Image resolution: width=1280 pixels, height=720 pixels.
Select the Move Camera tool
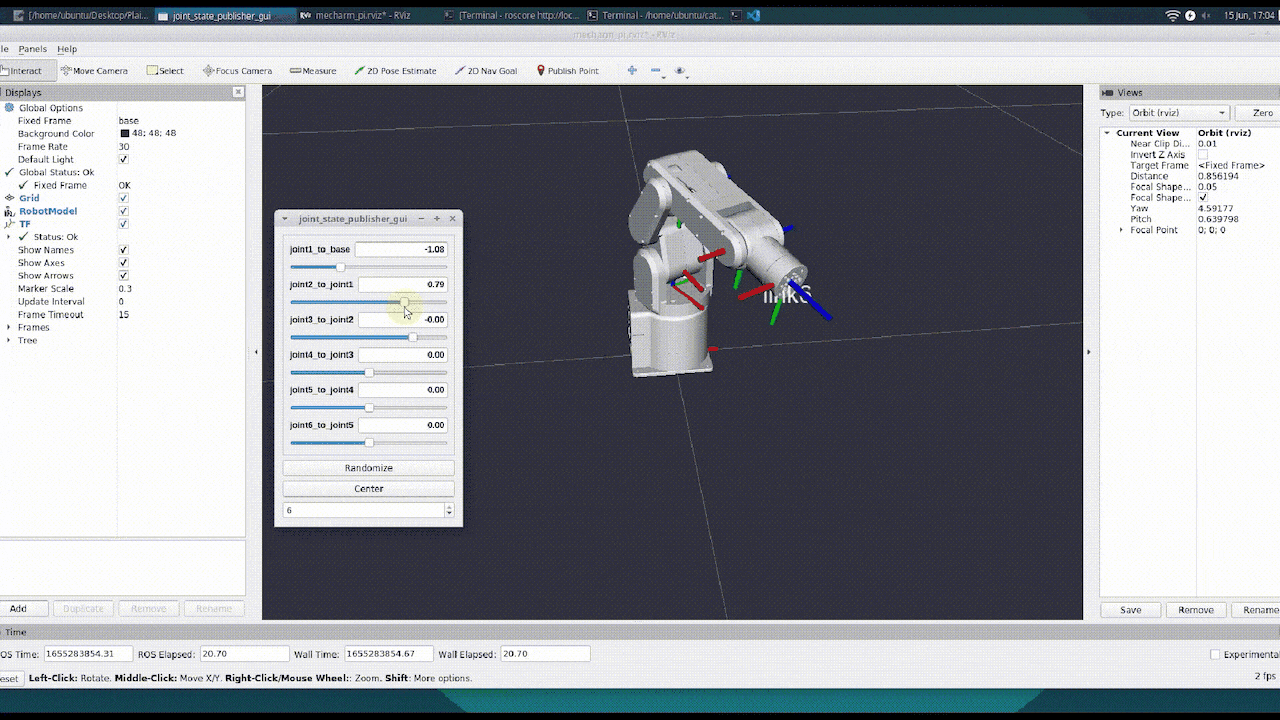(x=94, y=71)
